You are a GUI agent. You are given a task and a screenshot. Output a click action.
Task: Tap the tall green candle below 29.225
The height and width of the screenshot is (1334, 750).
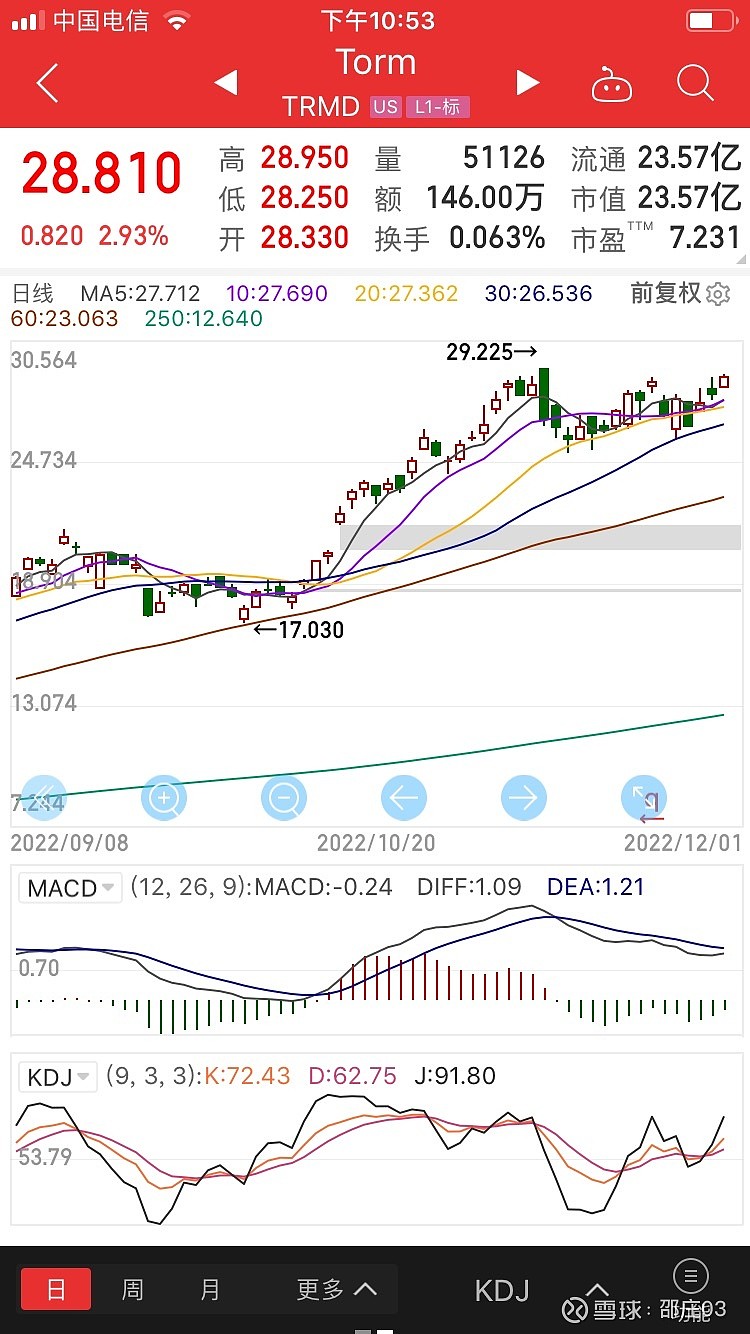click(x=544, y=394)
